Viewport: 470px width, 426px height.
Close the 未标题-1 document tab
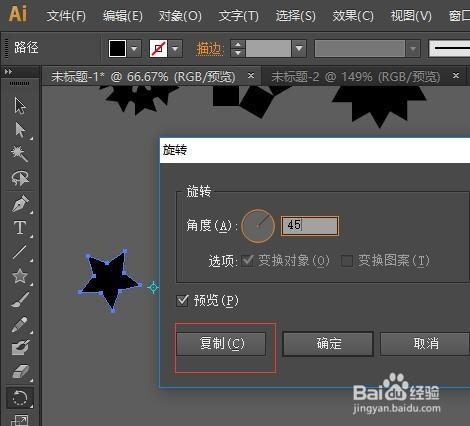pyautogui.click(x=251, y=76)
